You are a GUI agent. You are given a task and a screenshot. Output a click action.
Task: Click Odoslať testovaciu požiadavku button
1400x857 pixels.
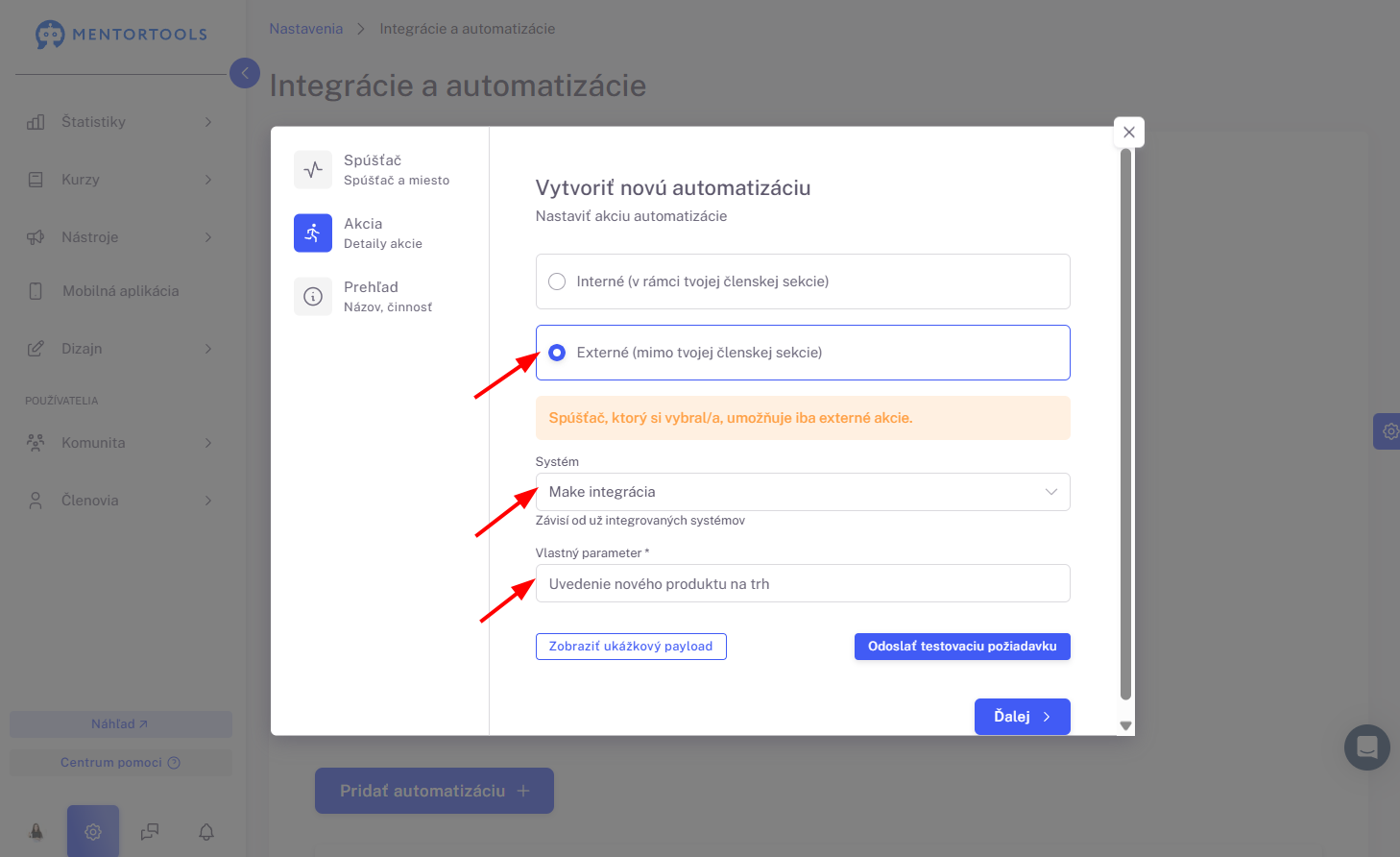[x=962, y=647]
